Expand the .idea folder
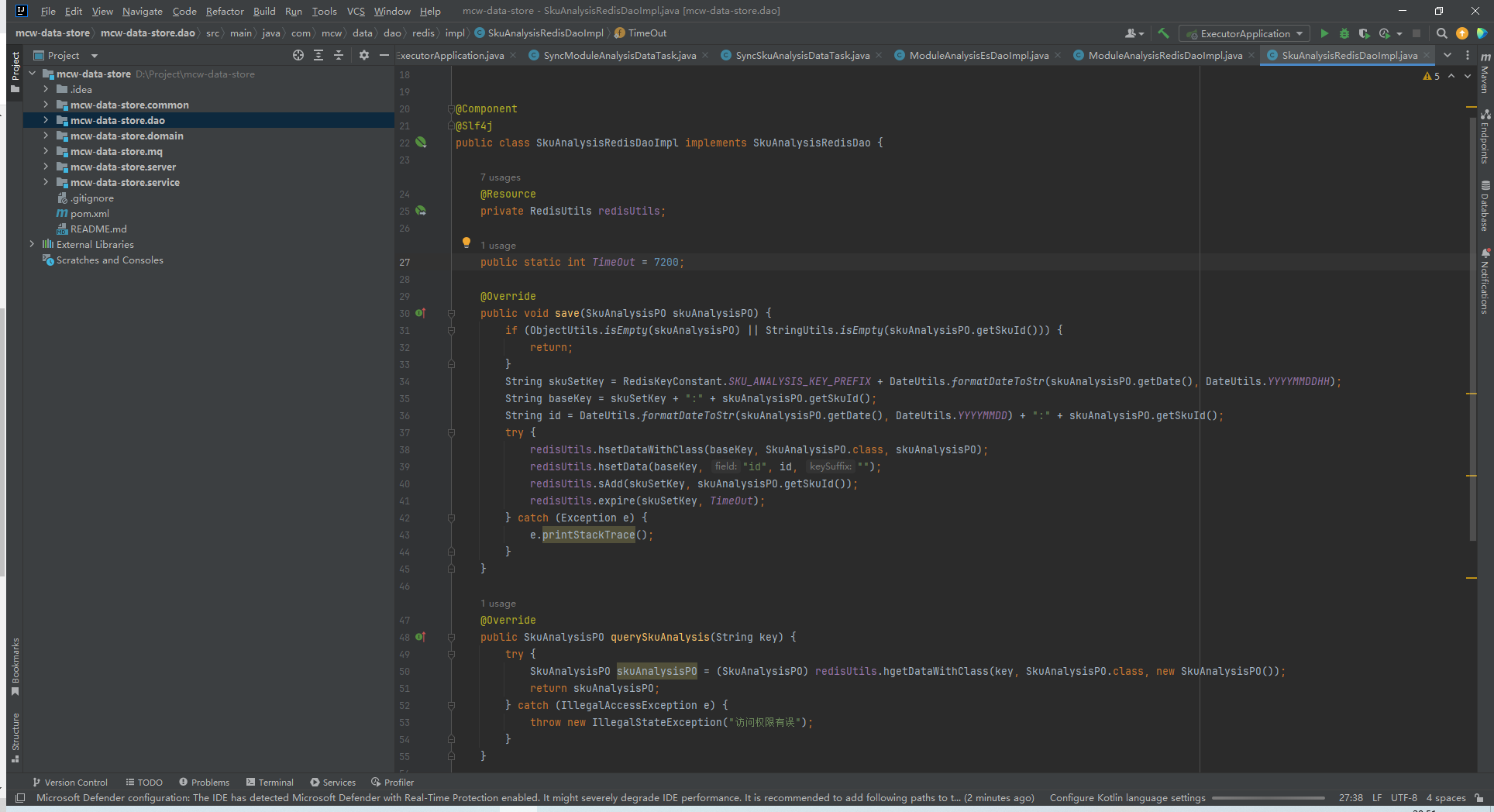The width and height of the screenshot is (1494, 812). (46, 89)
